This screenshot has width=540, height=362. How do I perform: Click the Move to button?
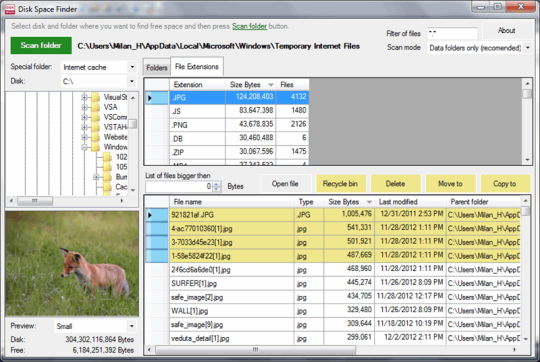click(450, 184)
